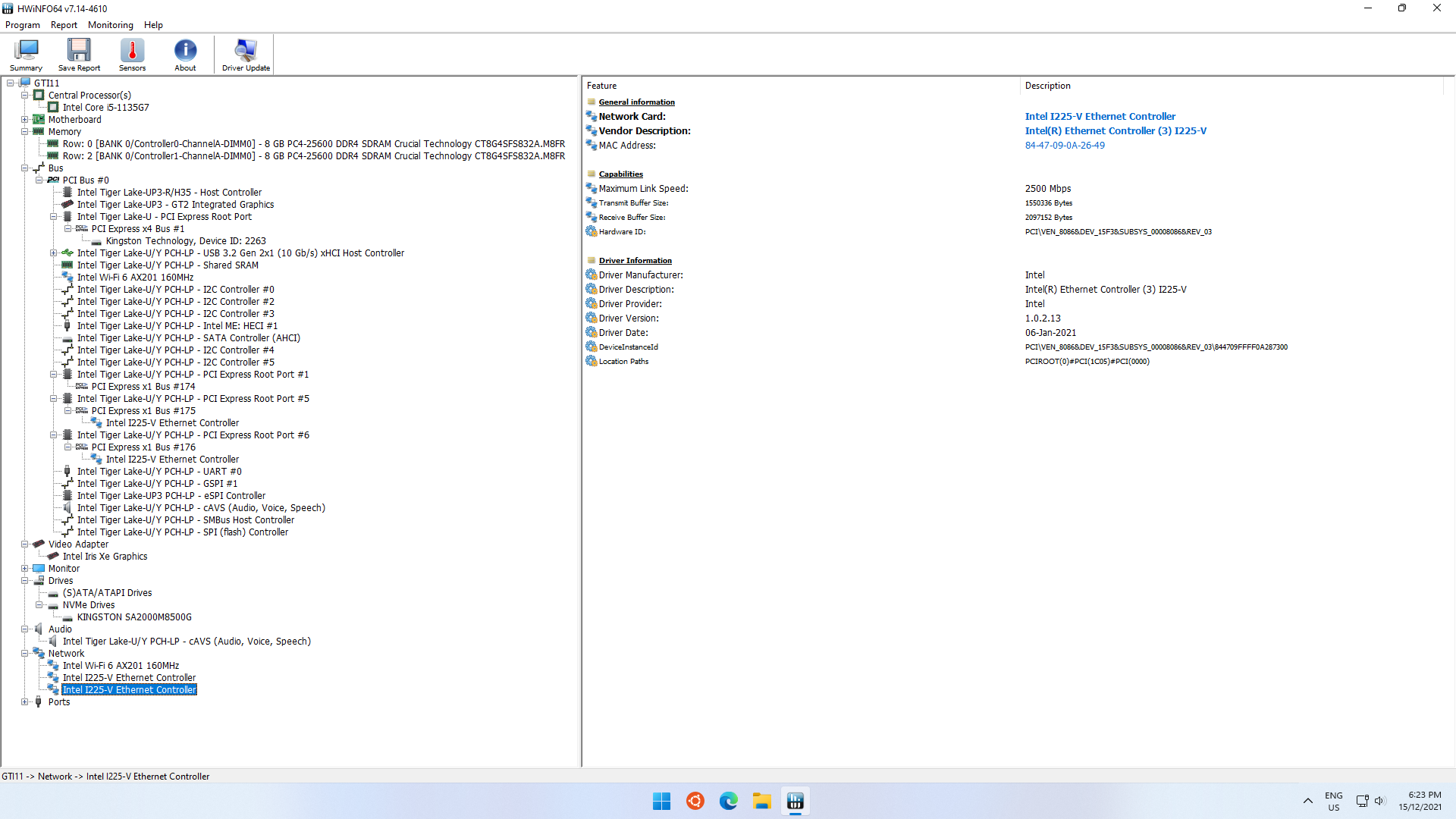
Task: Expand the USB 3.2 xHCI Host Controller node
Action: [x=53, y=253]
